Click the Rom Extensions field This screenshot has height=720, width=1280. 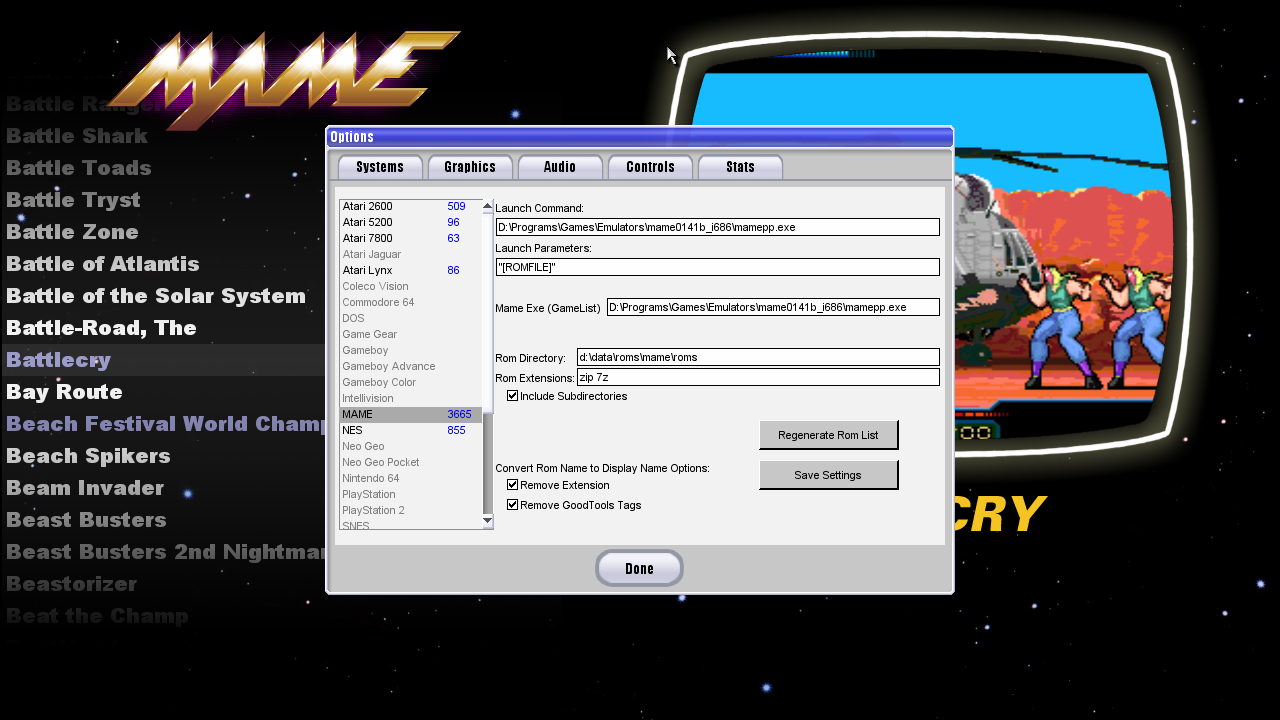pos(758,377)
